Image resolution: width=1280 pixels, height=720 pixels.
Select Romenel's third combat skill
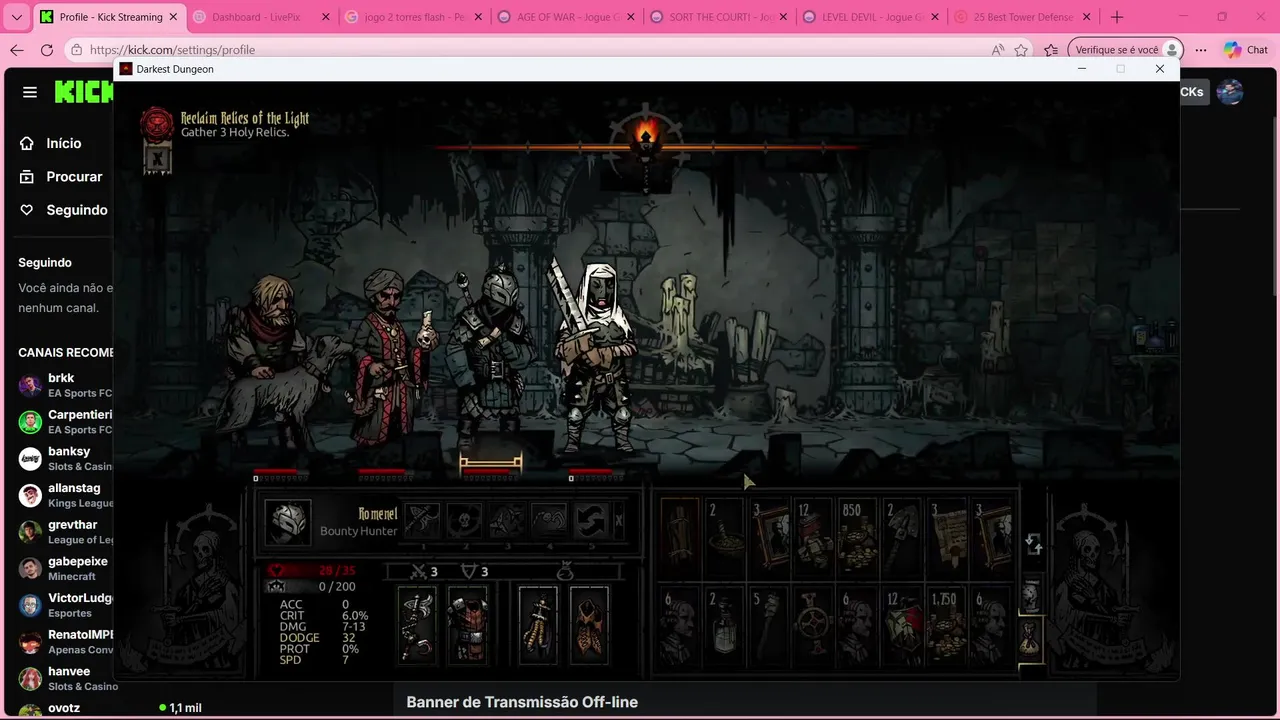point(506,521)
